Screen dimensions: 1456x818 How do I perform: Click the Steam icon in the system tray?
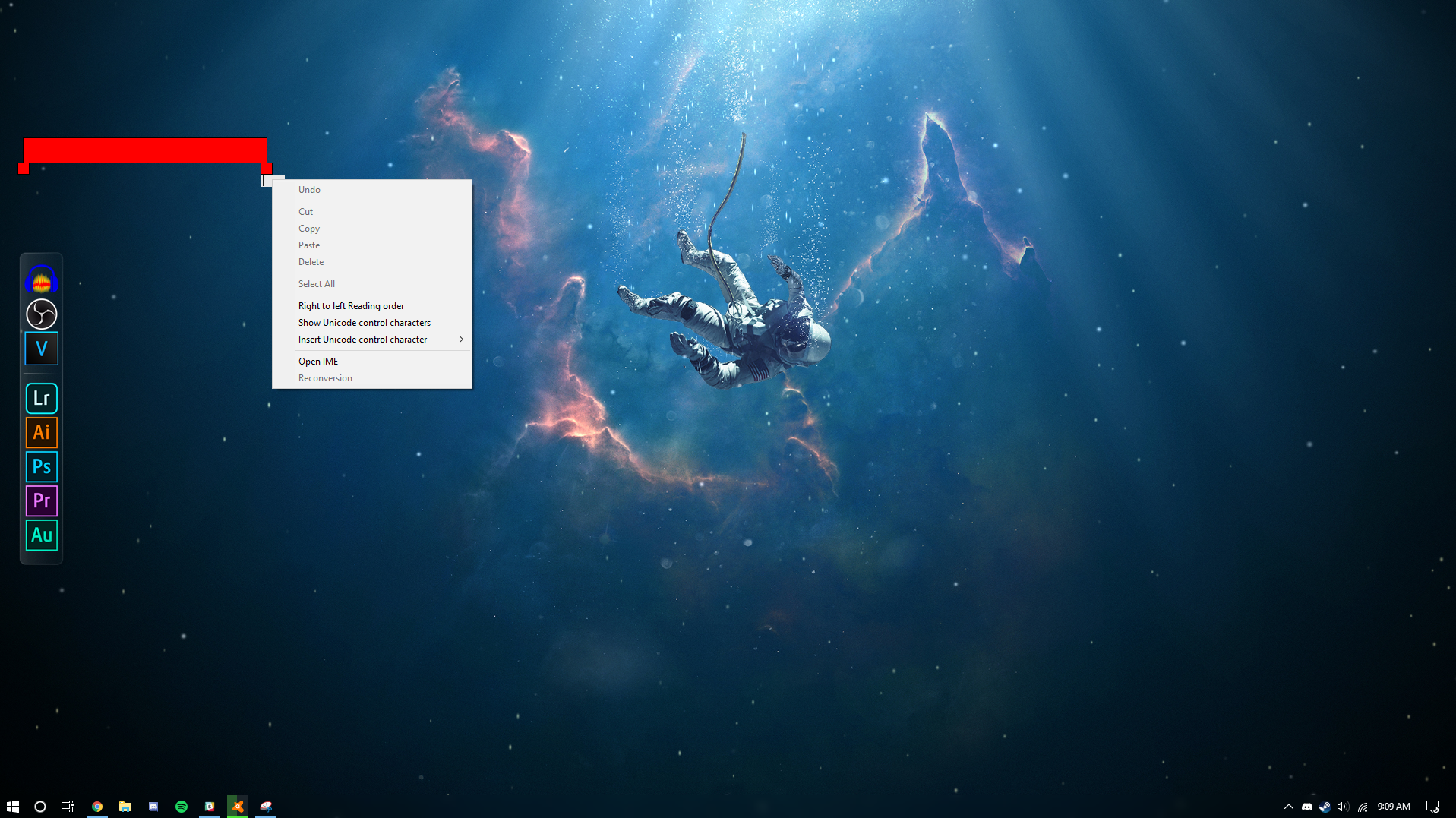pos(1325,807)
